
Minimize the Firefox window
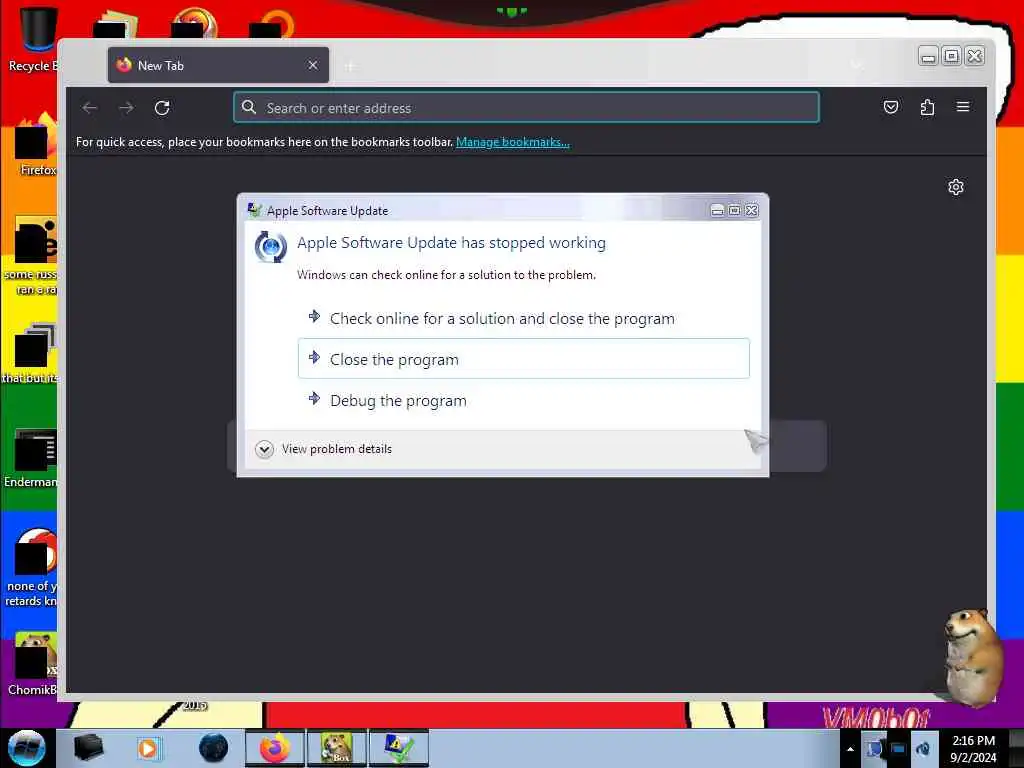(x=928, y=56)
